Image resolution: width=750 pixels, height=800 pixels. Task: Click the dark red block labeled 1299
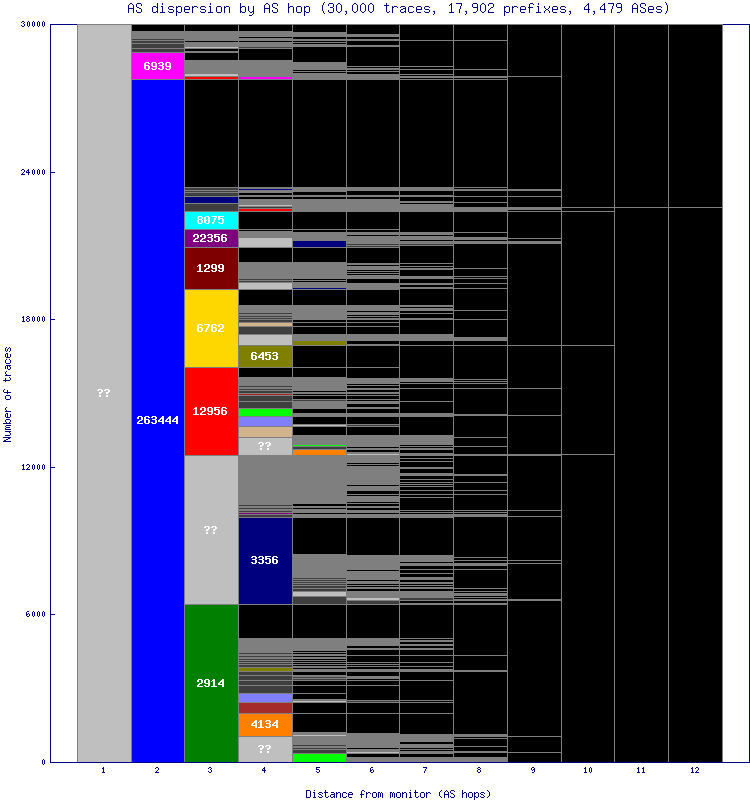point(211,268)
